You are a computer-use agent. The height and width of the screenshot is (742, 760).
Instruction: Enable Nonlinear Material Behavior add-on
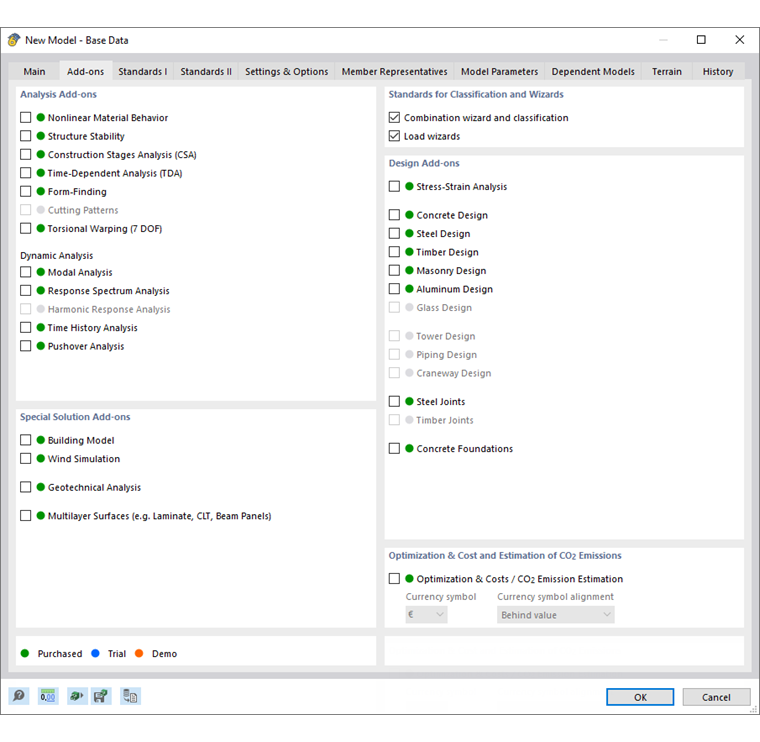click(26, 117)
